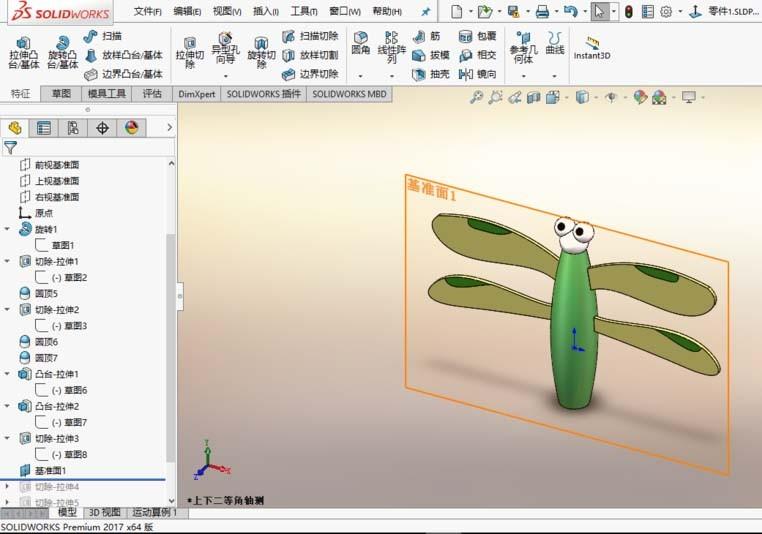Choose the 筋 rib tool
The height and width of the screenshot is (534, 762).
click(x=427, y=35)
